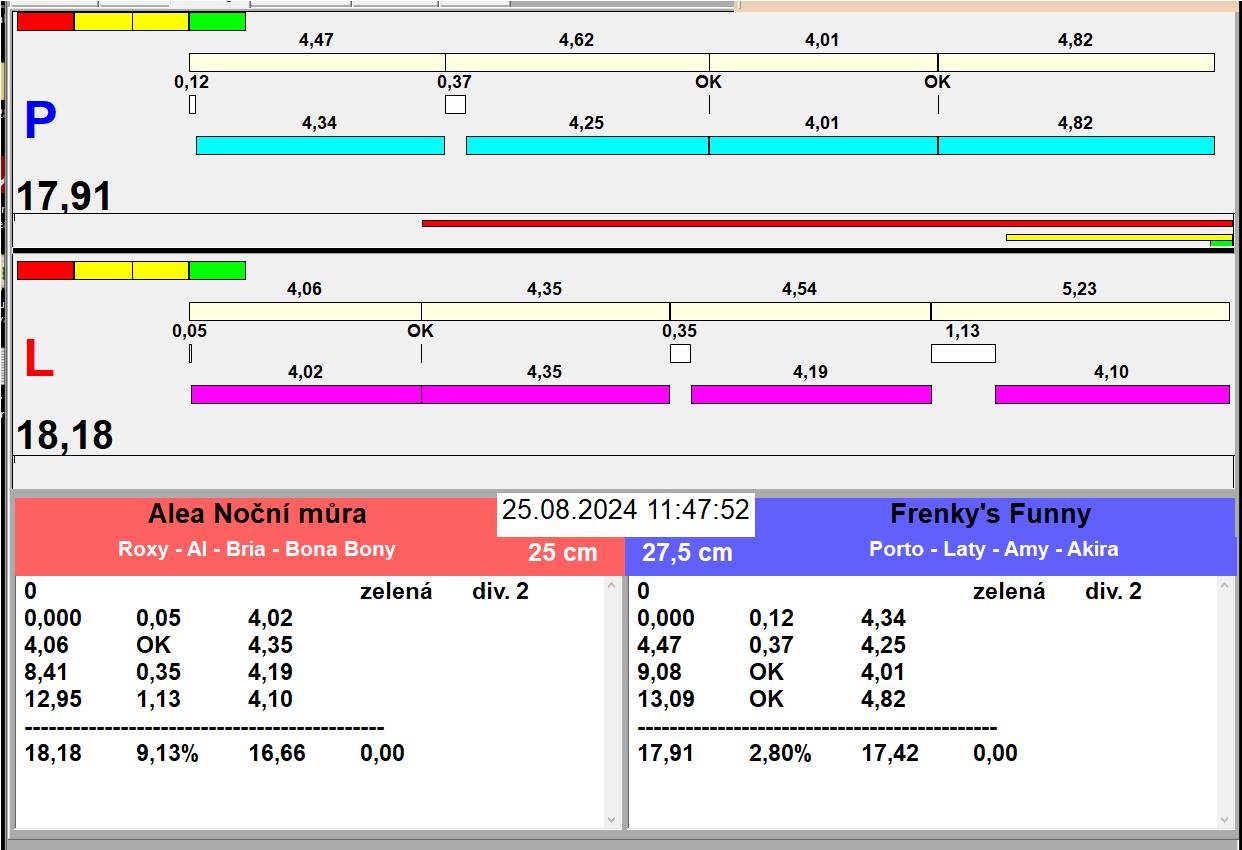Click the long red progress bar under lane P

click(827, 224)
